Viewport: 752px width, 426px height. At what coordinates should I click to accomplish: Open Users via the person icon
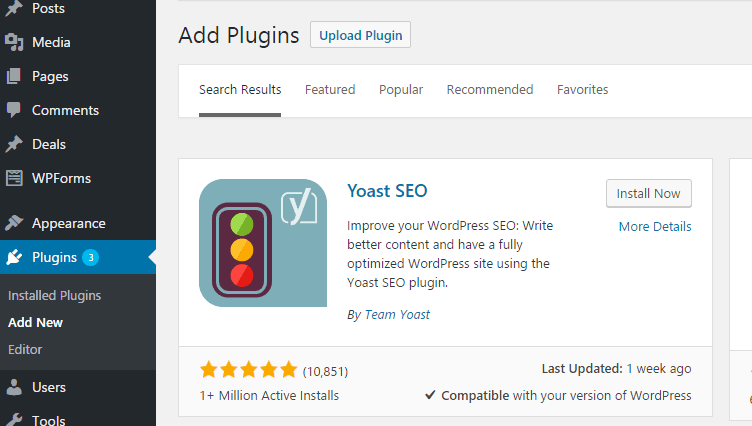coord(14,387)
